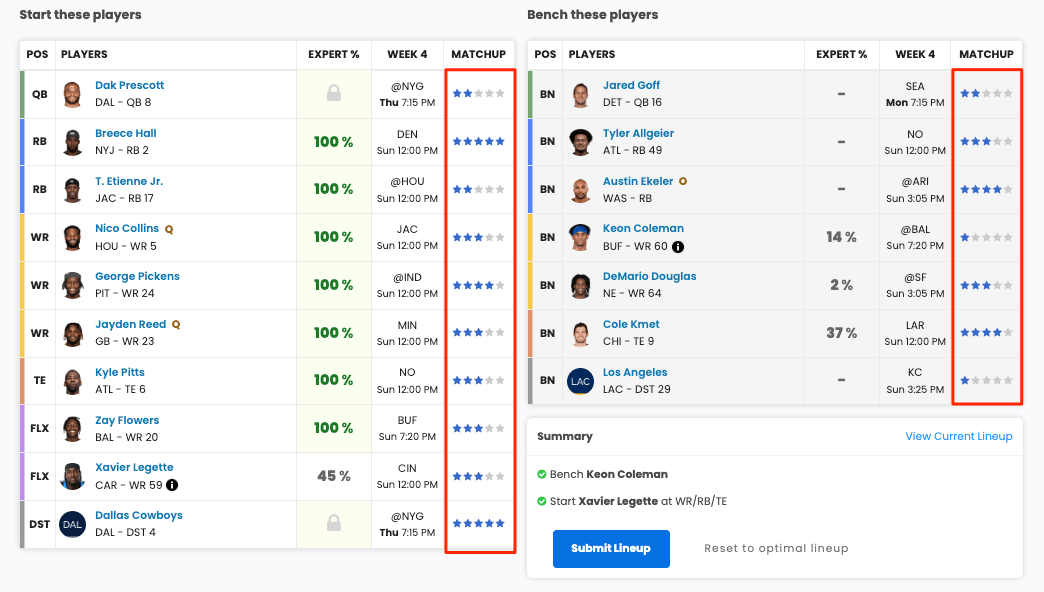
Task: Click the info icon beside Keon Coleman
Action: (x=678, y=246)
